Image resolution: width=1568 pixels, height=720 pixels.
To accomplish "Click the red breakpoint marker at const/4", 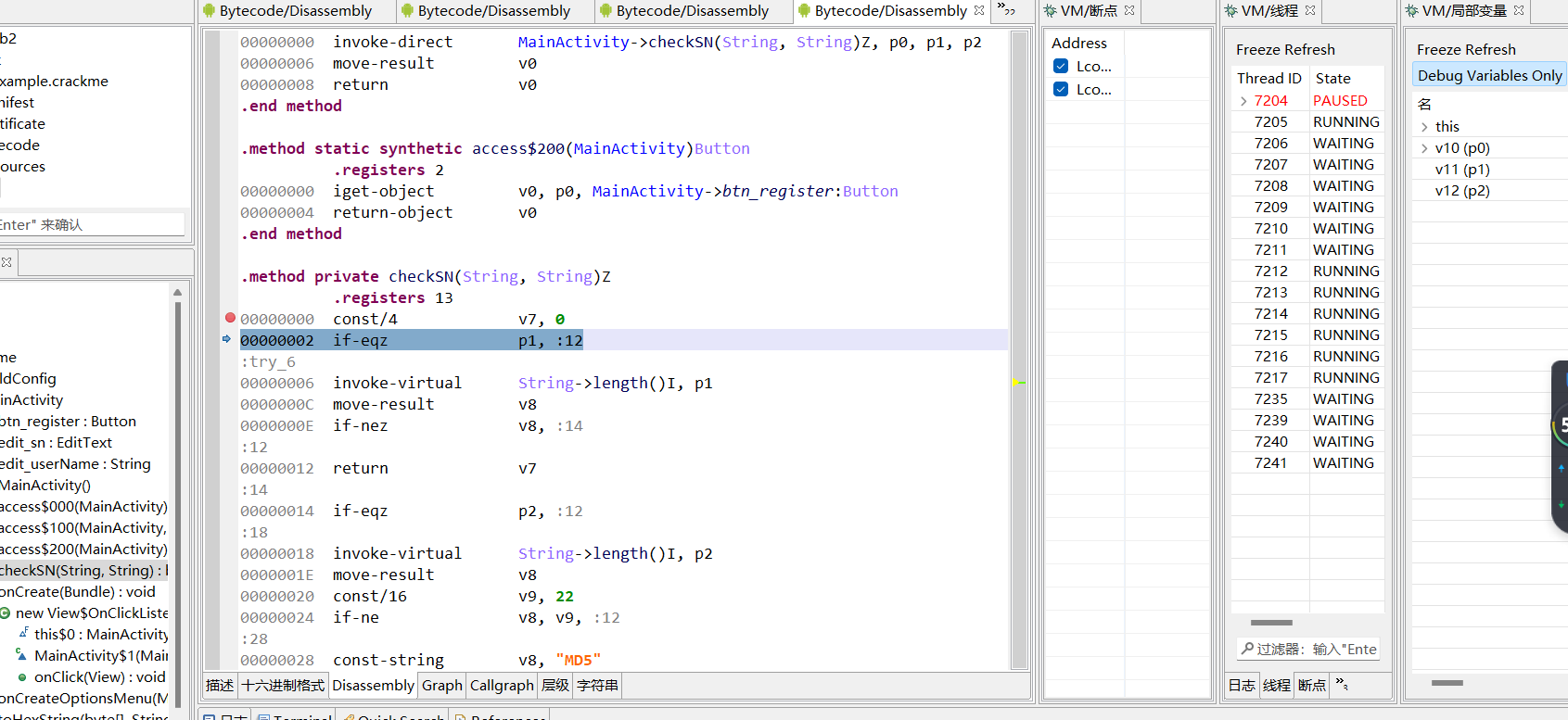I will point(230,318).
